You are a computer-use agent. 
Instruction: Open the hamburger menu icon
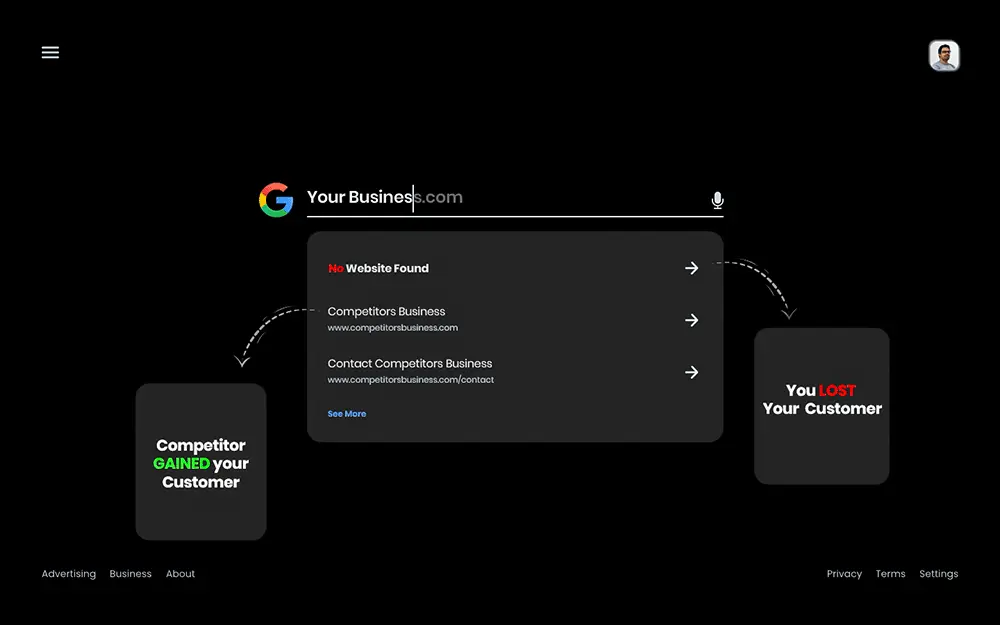coord(50,52)
